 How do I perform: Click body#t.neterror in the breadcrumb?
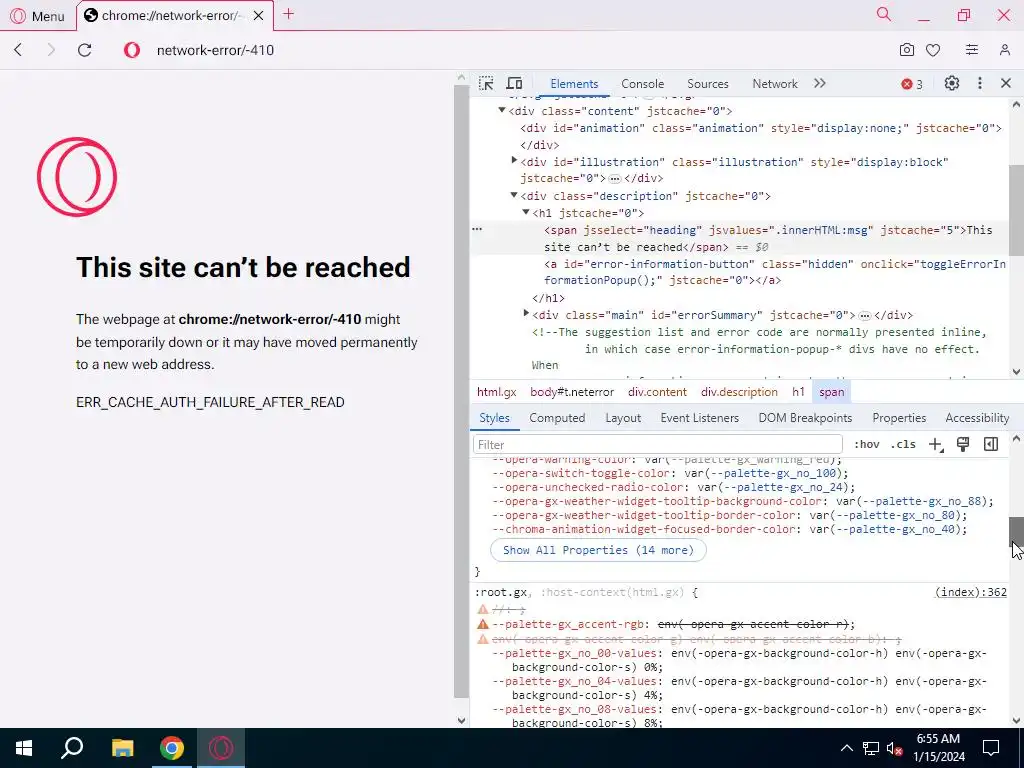[x=572, y=392]
